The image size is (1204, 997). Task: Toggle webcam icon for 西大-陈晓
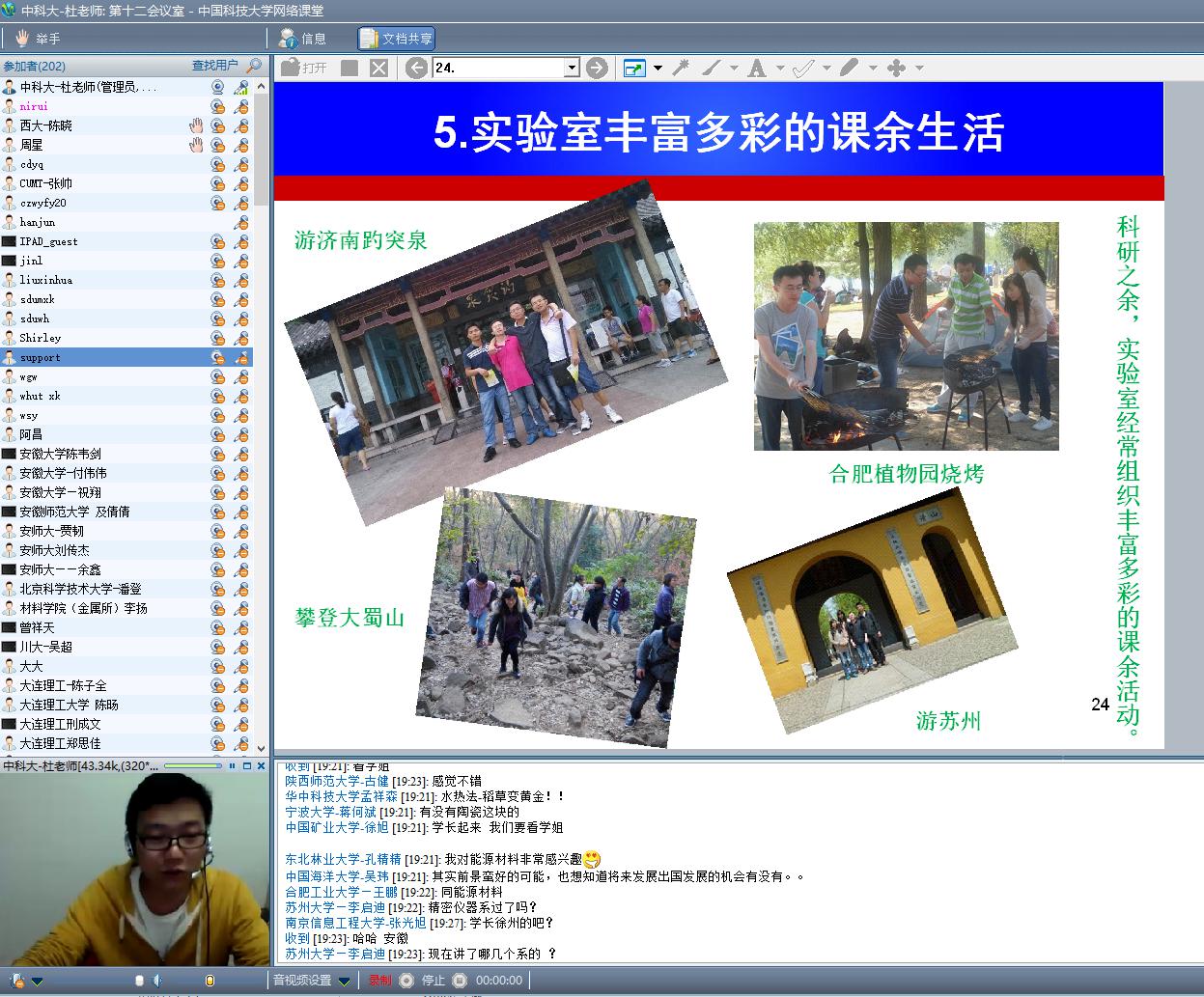219,125
